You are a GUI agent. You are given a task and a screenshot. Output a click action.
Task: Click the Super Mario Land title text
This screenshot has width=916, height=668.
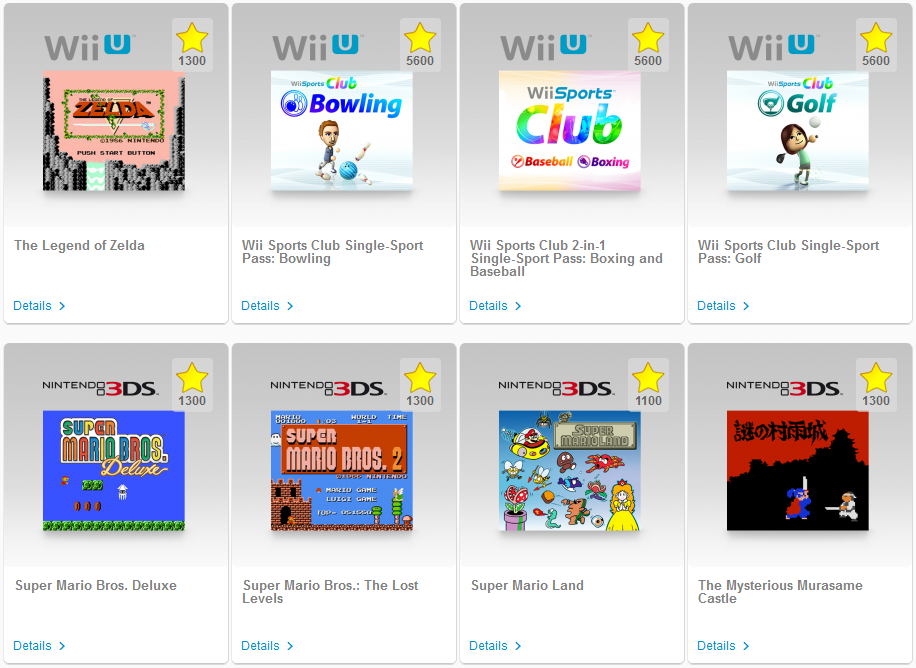click(528, 586)
